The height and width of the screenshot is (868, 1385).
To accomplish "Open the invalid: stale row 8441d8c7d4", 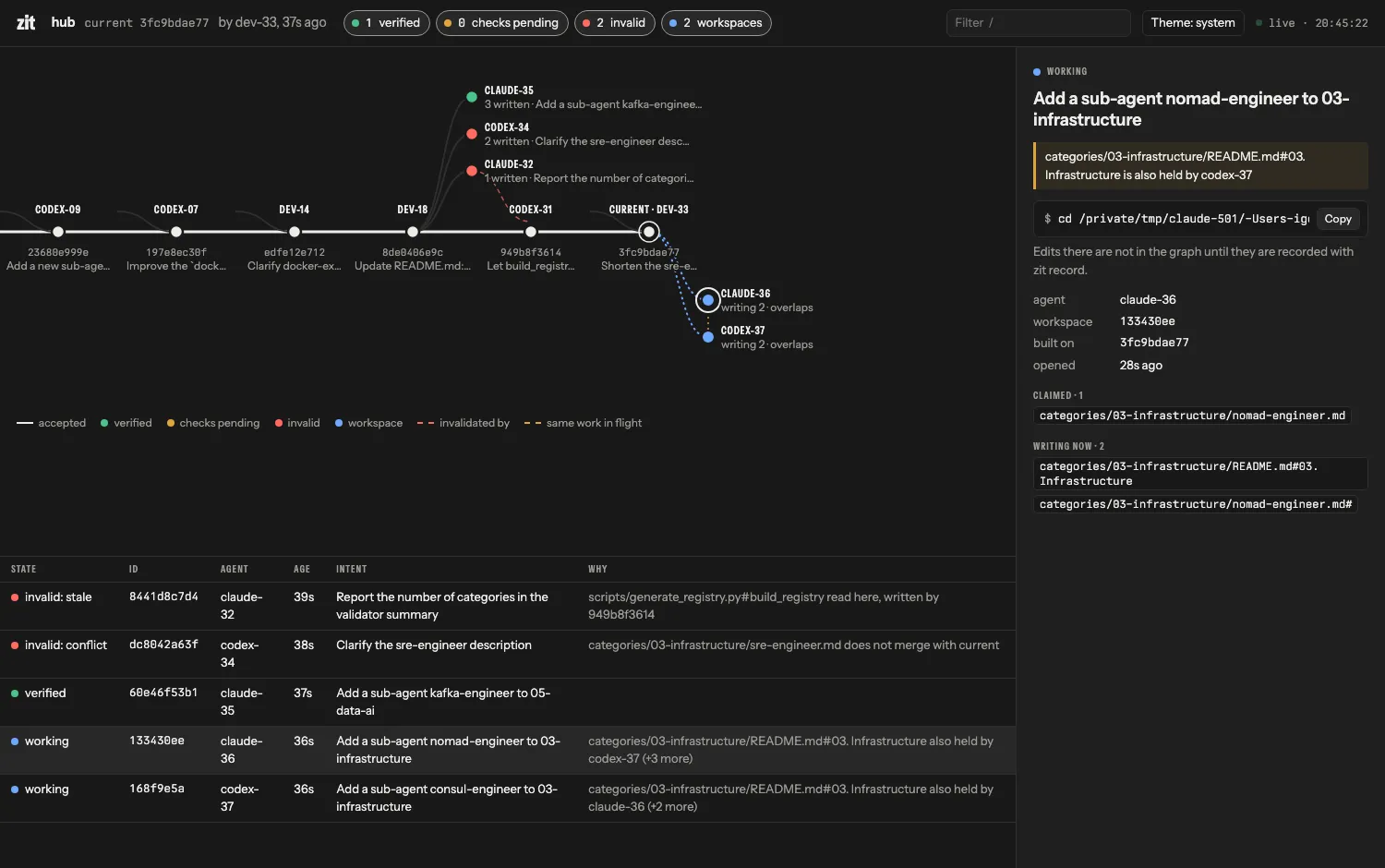I will 508,606.
